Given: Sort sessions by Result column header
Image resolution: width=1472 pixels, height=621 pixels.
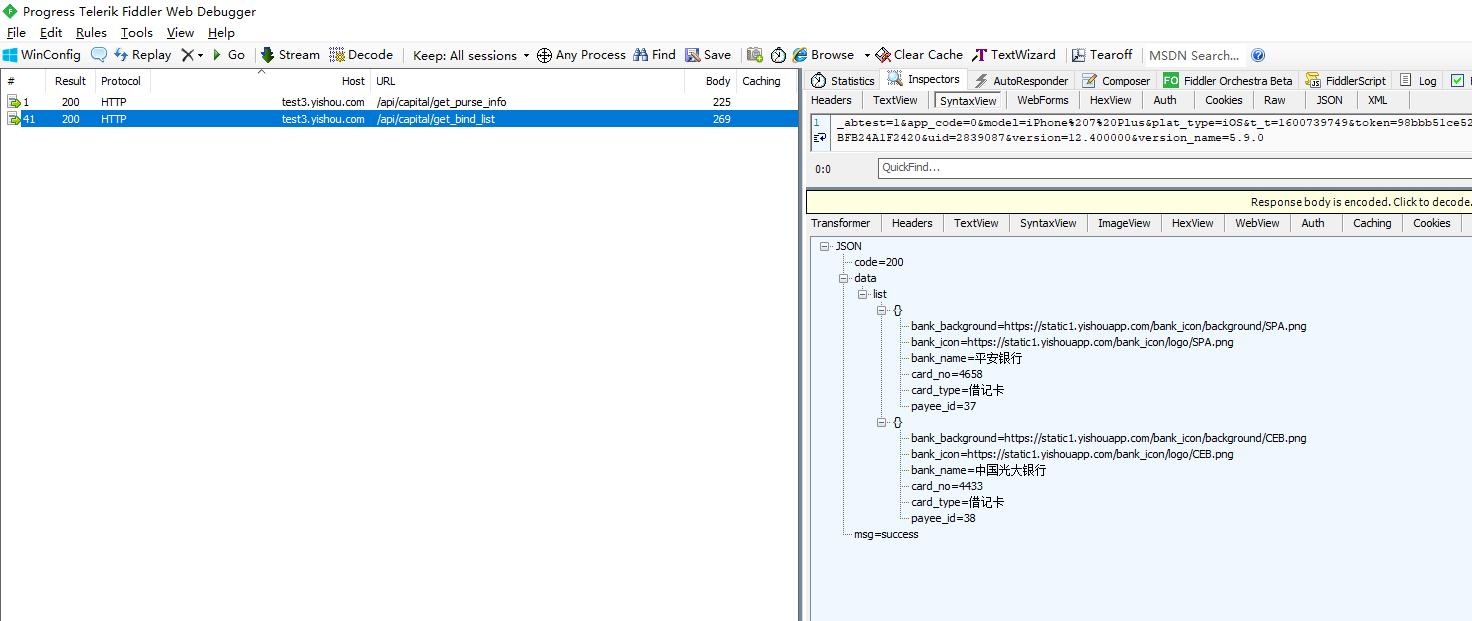Looking at the screenshot, I should pos(71,81).
